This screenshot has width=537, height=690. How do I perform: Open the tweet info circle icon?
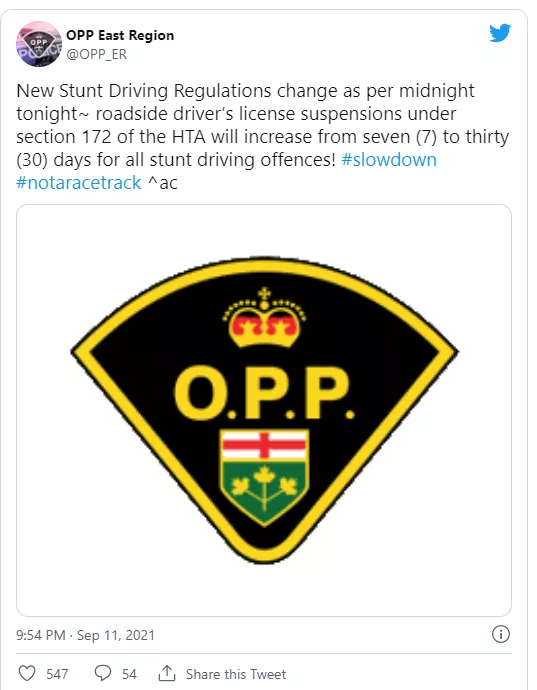pos(500,635)
